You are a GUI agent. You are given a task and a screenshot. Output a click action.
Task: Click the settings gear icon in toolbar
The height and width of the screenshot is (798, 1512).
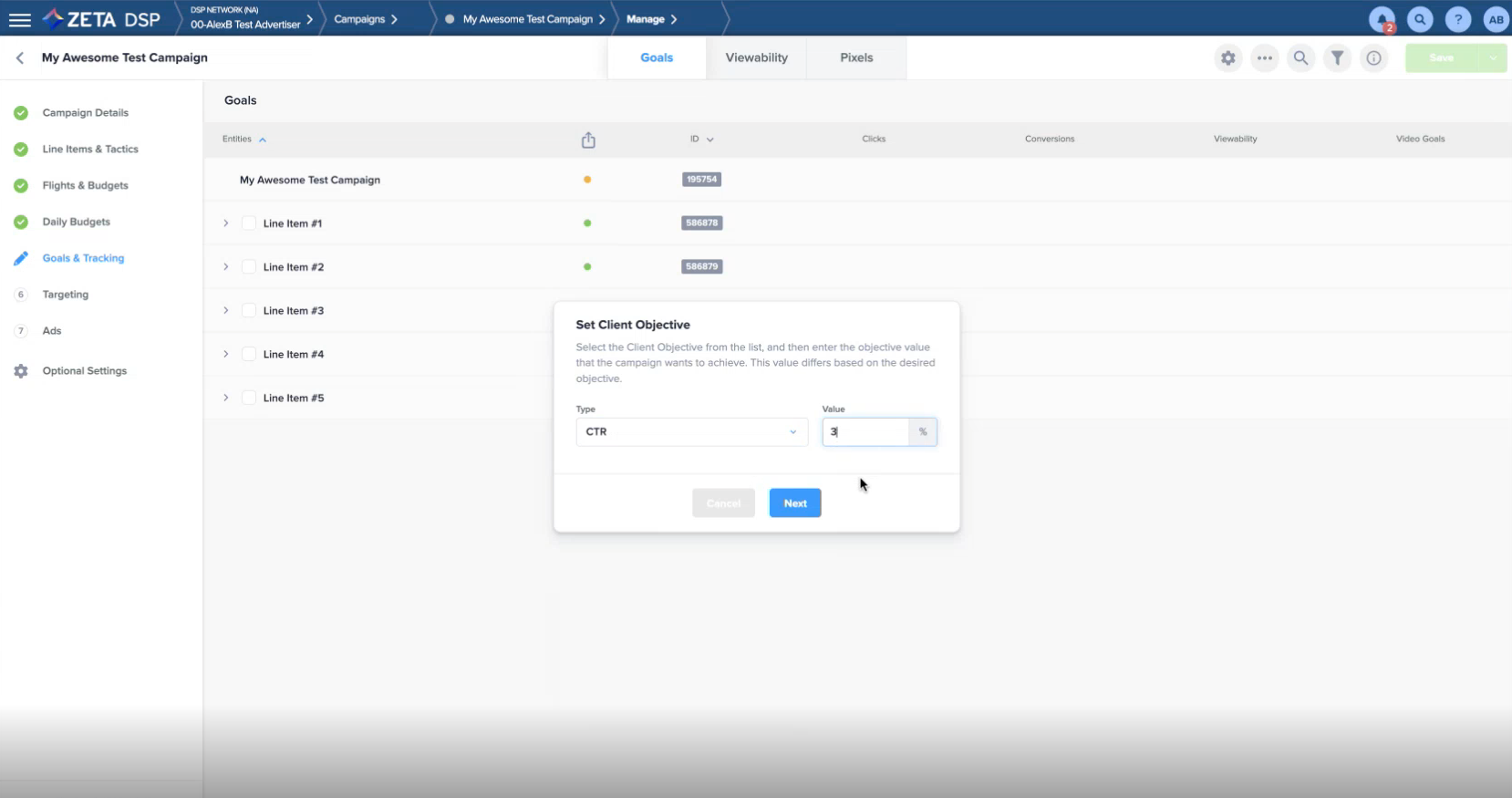[x=1227, y=58]
